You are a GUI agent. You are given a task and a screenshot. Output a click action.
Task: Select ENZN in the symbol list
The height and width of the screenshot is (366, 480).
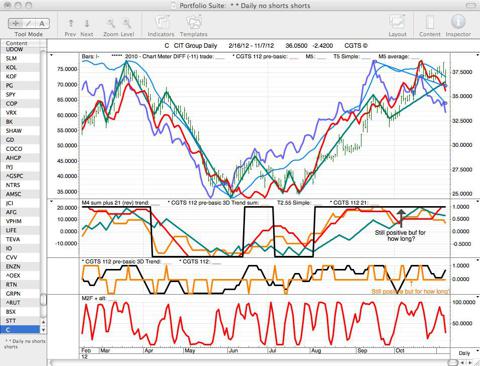pos(21,266)
